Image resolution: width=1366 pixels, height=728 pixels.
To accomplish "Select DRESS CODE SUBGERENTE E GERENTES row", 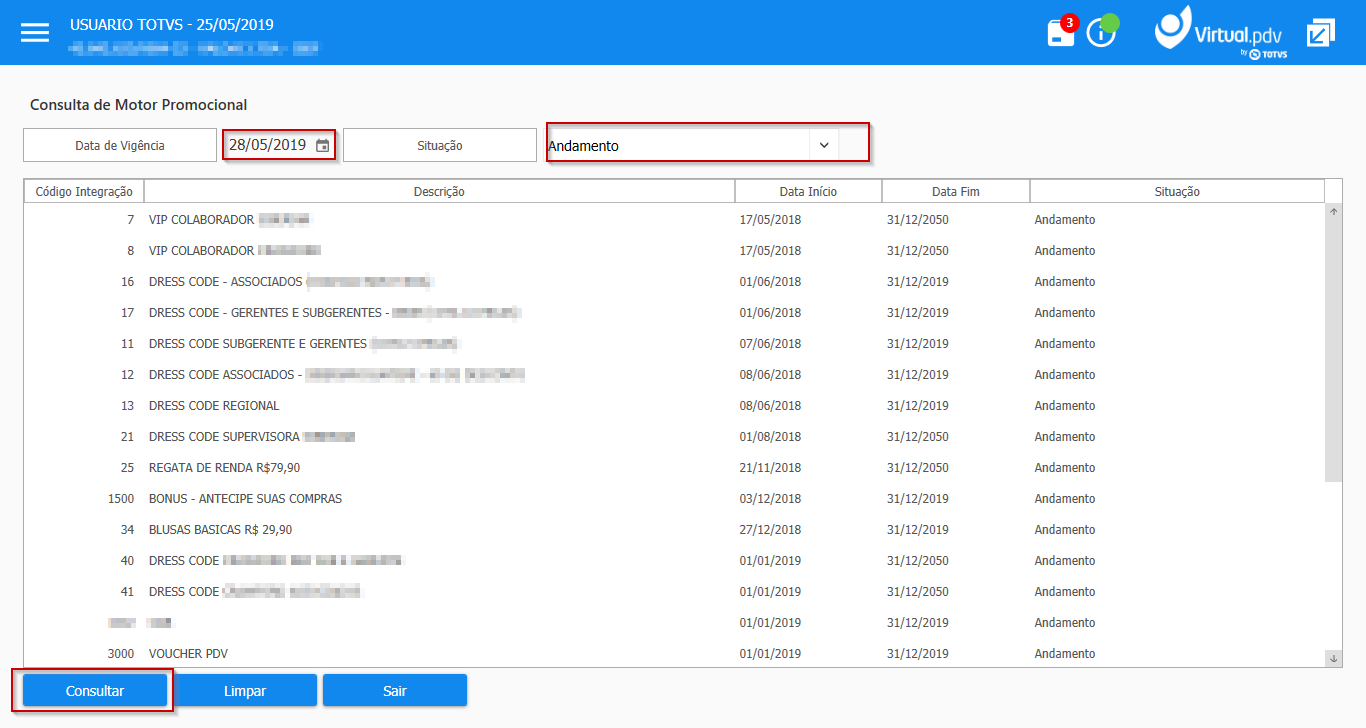I will pyautogui.click(x=675, y=344).
